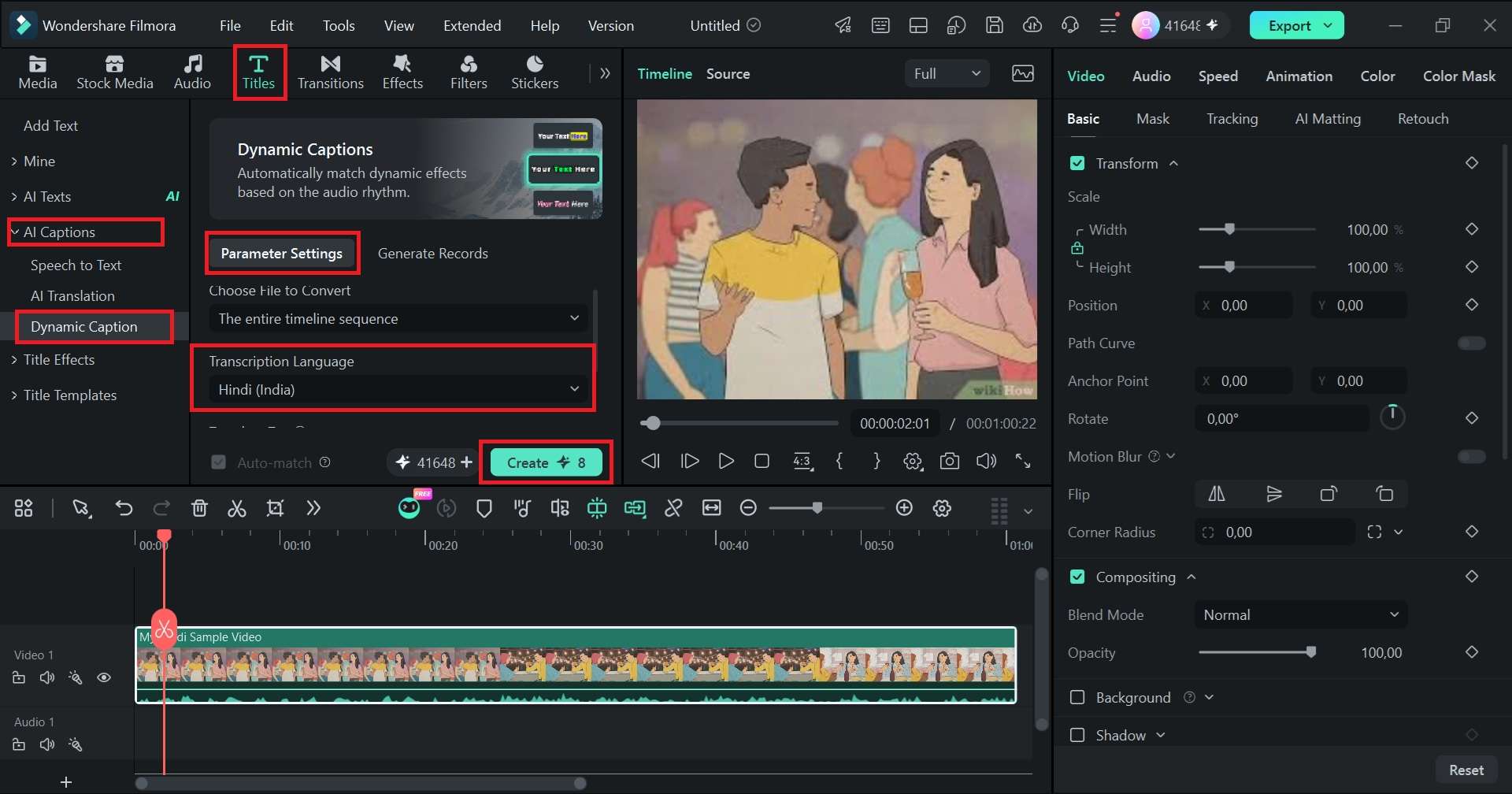
Task: Click the layout grid icon in timeline toolbar
Action: pyautogui.click(x=24, y=508)
